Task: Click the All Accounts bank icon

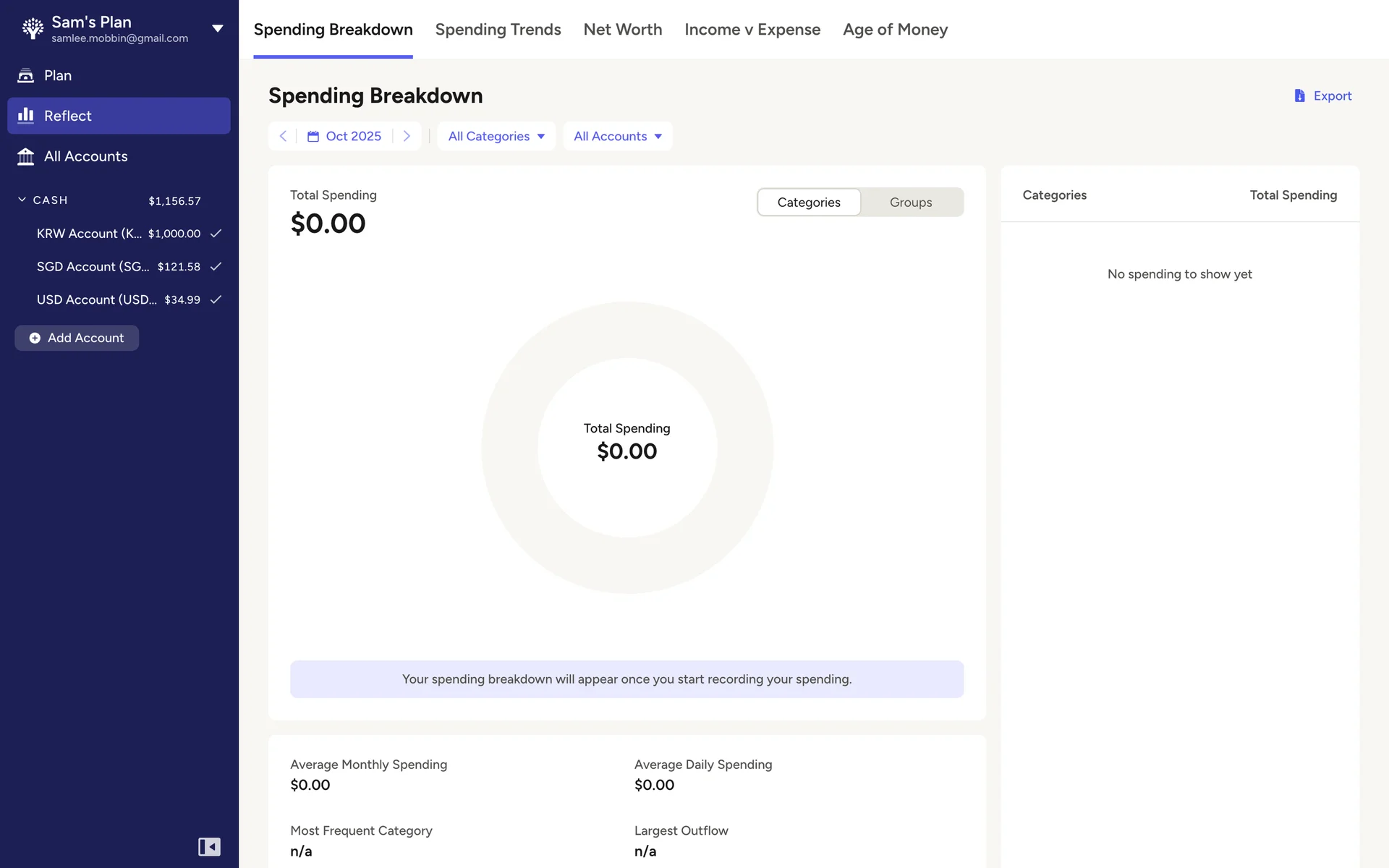Action: (x=26, y=156)
